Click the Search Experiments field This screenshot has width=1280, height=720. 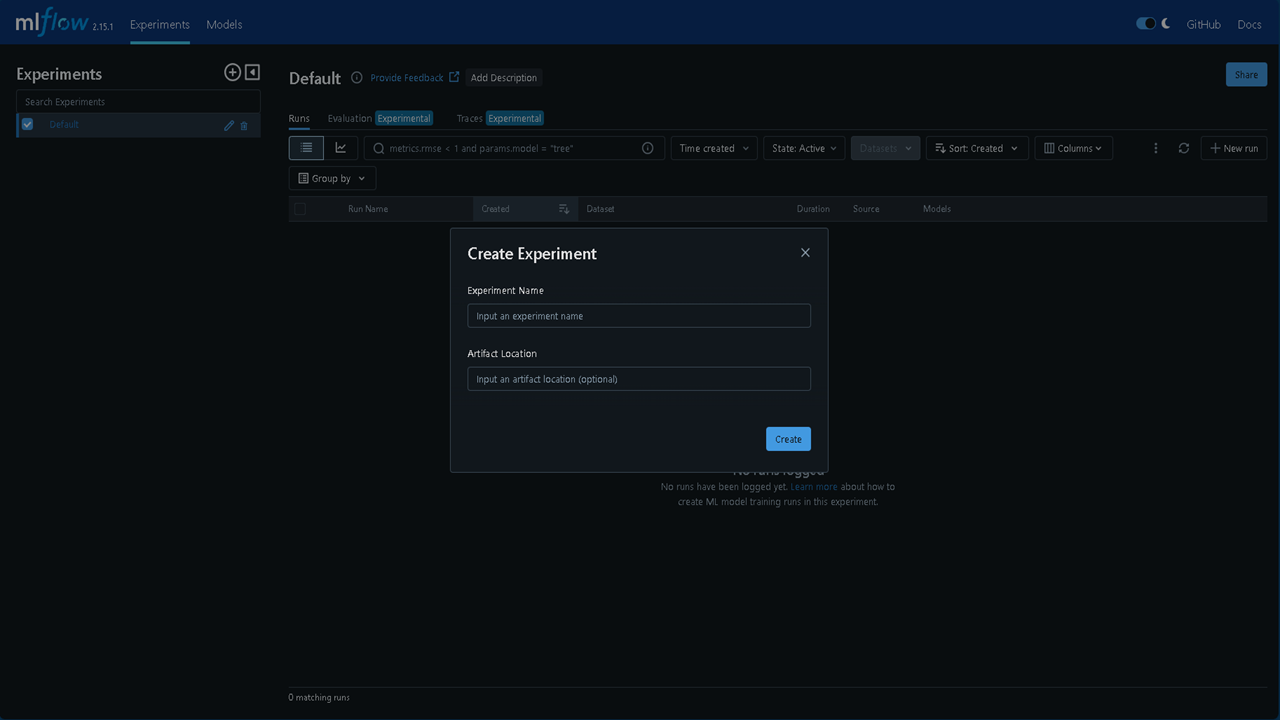tap(138, 101)
